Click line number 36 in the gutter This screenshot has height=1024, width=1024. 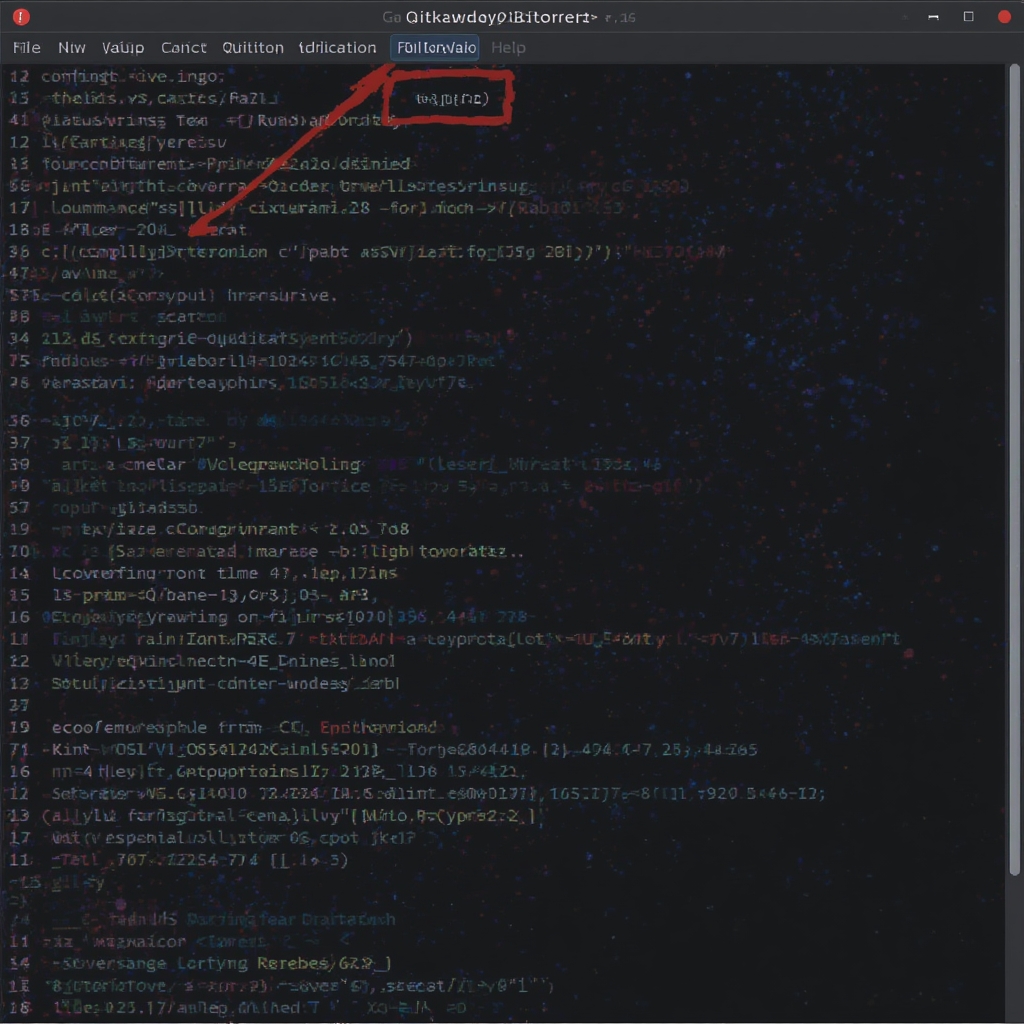click(x=18, y=421)
